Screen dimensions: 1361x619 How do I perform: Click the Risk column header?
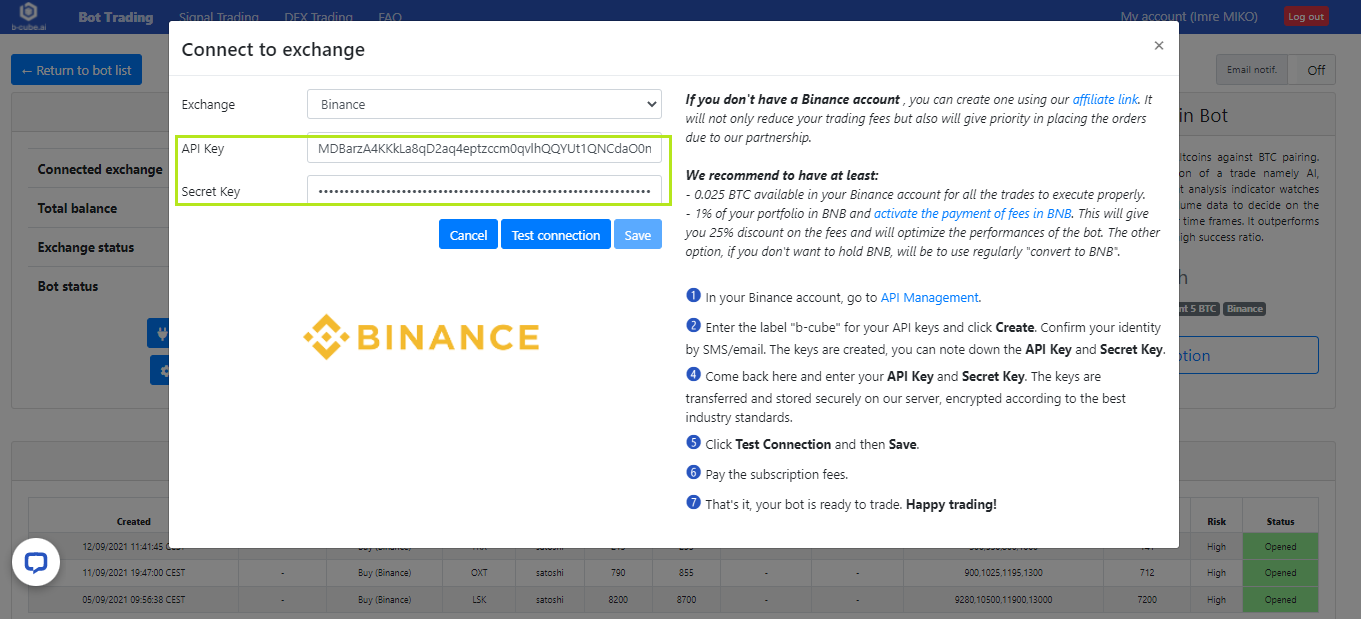(x=1216, y=521)
